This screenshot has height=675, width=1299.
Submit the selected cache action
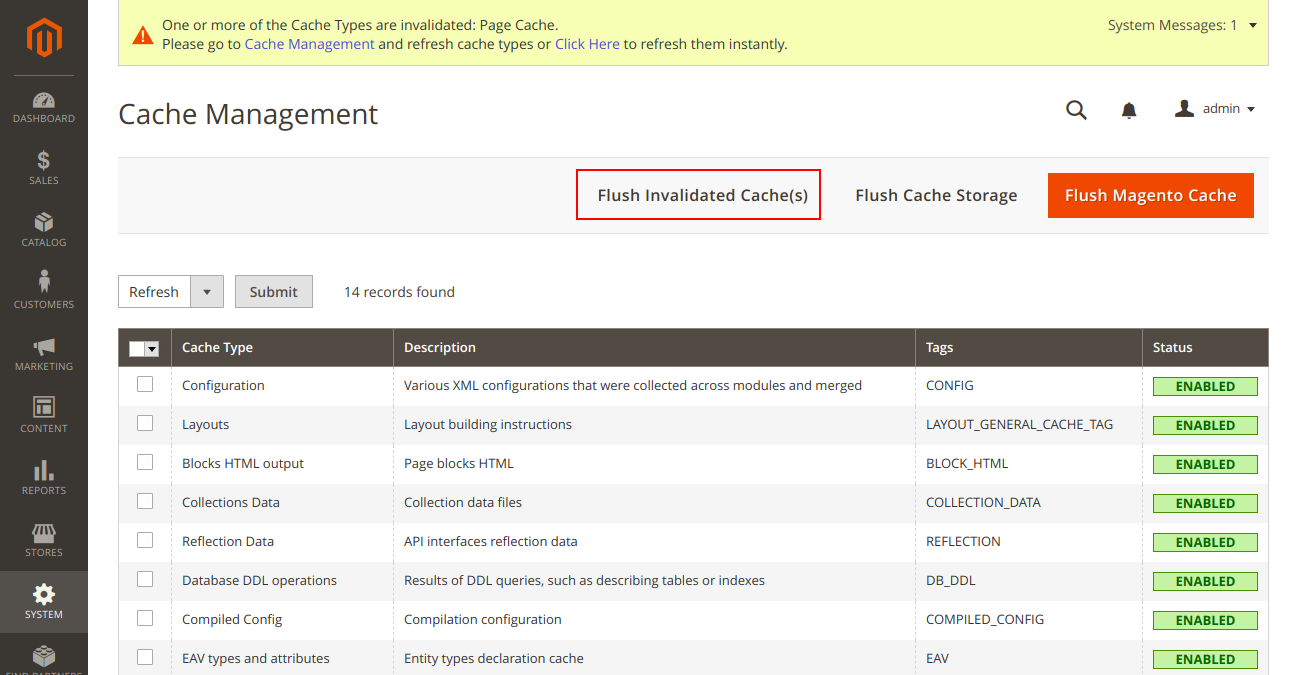coord(274,292)
